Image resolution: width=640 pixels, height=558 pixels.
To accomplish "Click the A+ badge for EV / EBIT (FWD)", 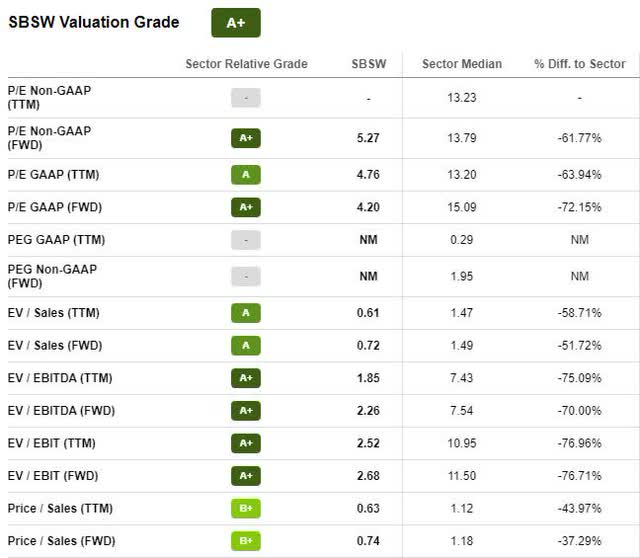I will pos(246,476).
